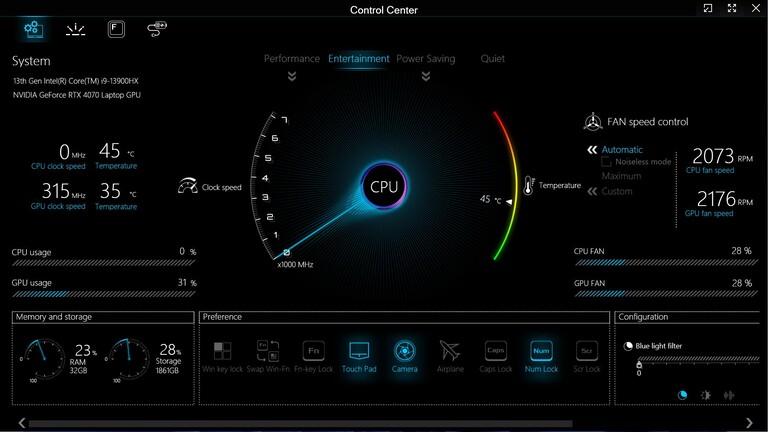The width and height of the screenshot is (768, 432).
Task: Open the LED keyboard lighting tab icon
Action: [75, 29]
